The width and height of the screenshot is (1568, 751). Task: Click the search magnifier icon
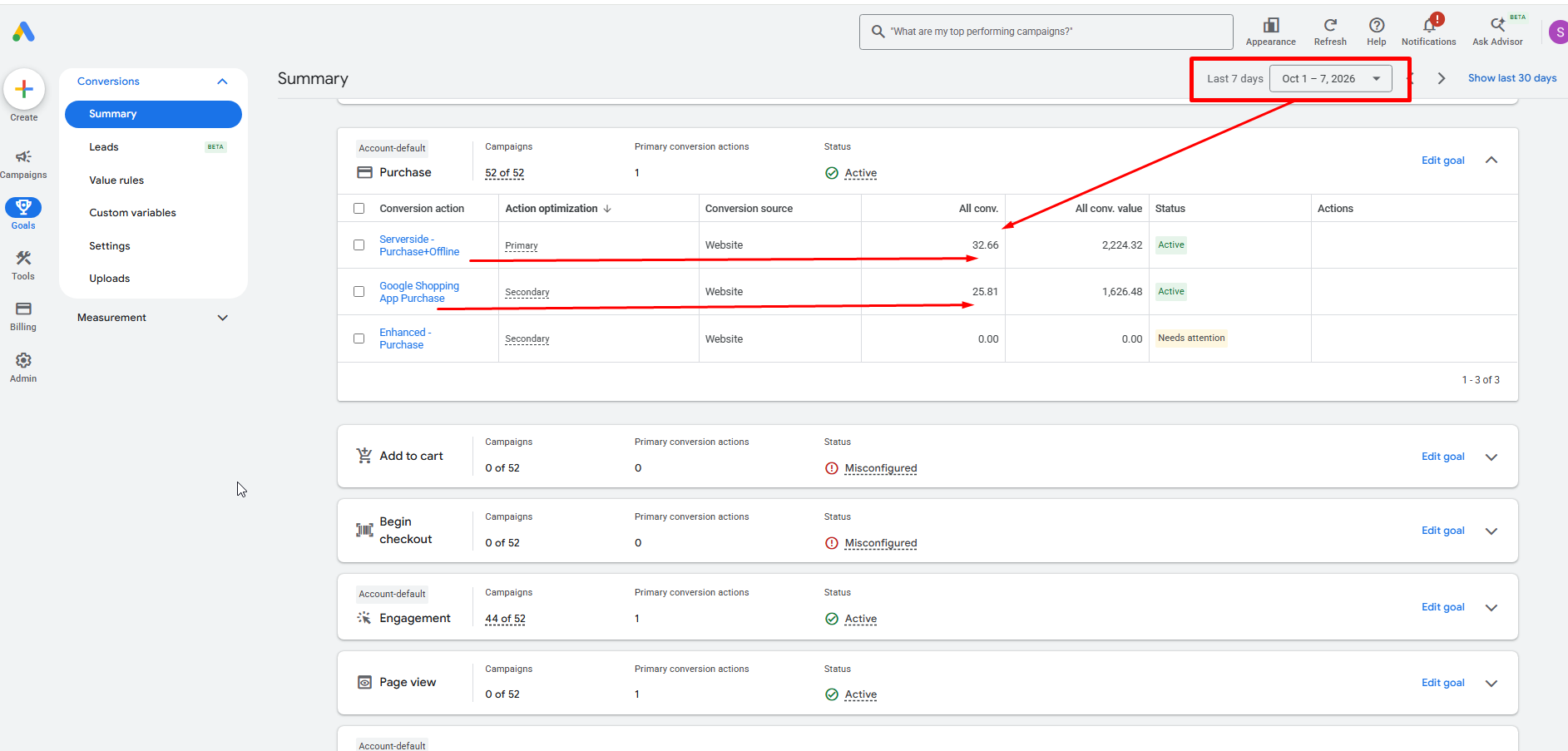[x=878, y=32]
